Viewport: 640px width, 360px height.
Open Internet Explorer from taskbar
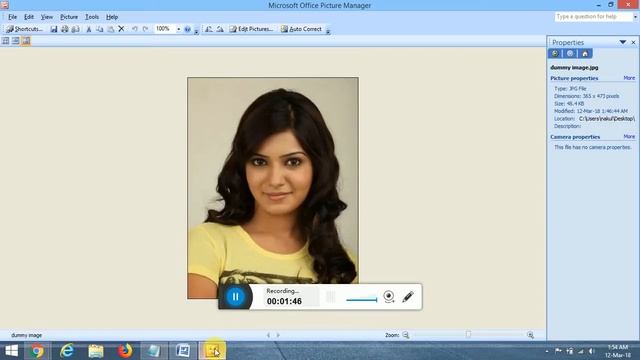pyautogui.click(x=67, y=351)
